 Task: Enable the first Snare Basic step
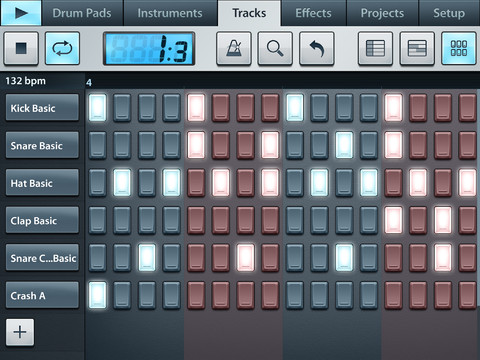(97, 145)
